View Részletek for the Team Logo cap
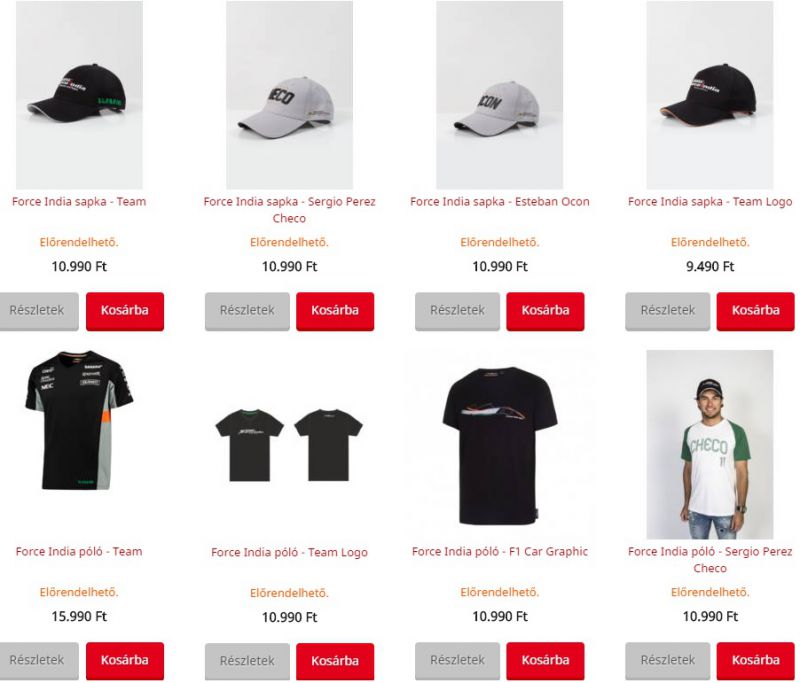Screen dimensions: 800x683 (x=667, y=311)
